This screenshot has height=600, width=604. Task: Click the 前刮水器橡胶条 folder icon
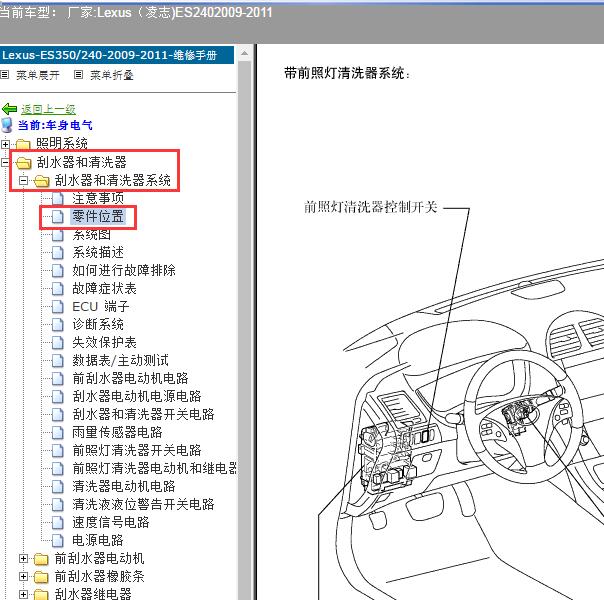coord(41,577)
